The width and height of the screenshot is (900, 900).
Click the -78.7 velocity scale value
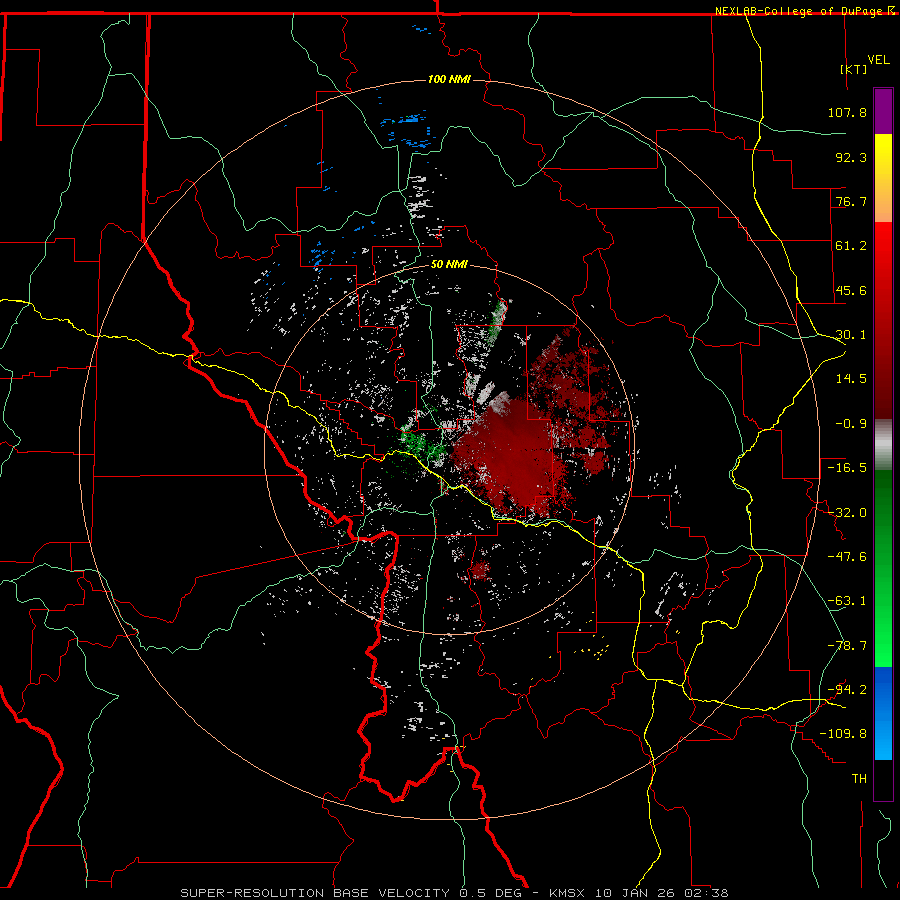847,646
